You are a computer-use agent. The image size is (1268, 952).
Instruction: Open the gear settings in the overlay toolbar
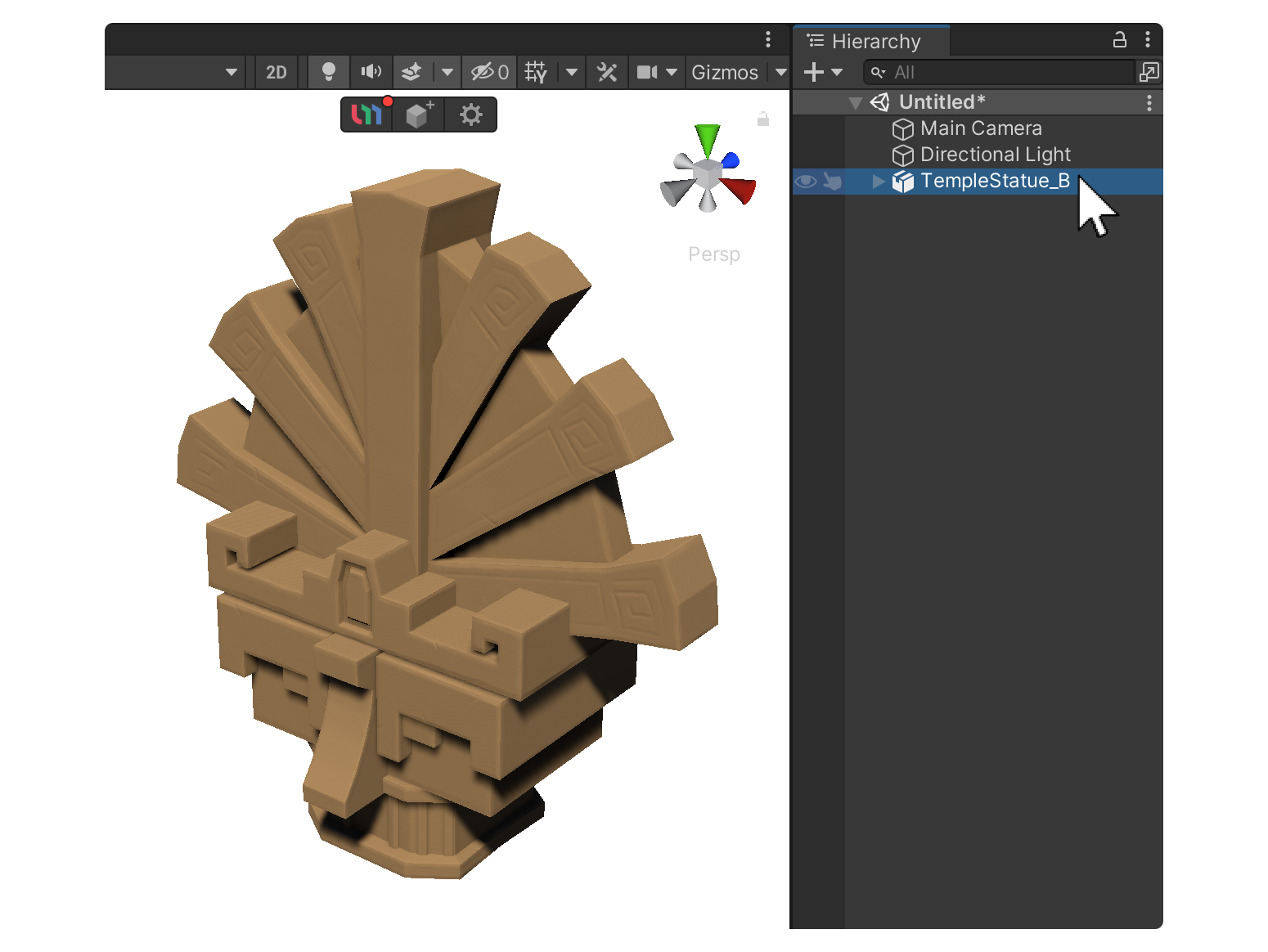pyautogui.click(x=471, y=115)
